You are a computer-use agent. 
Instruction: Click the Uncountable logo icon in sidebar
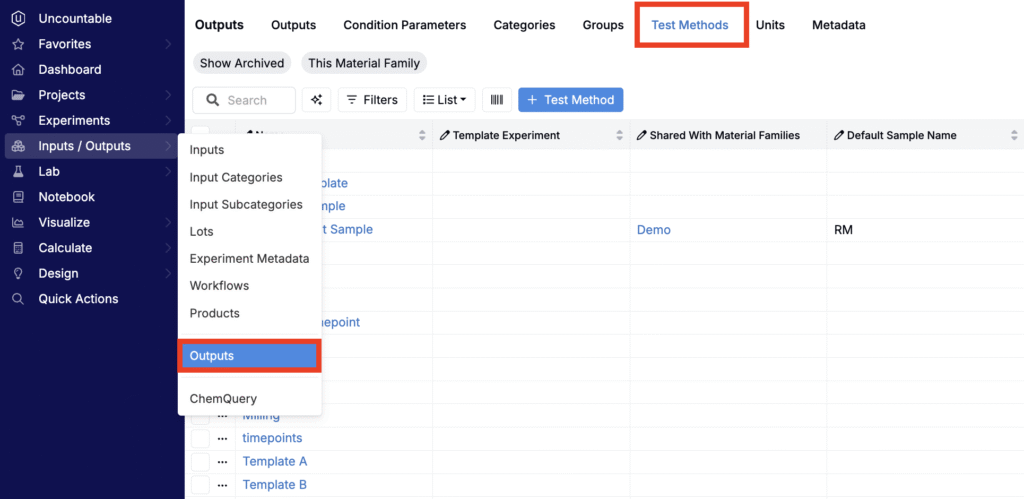17,18
